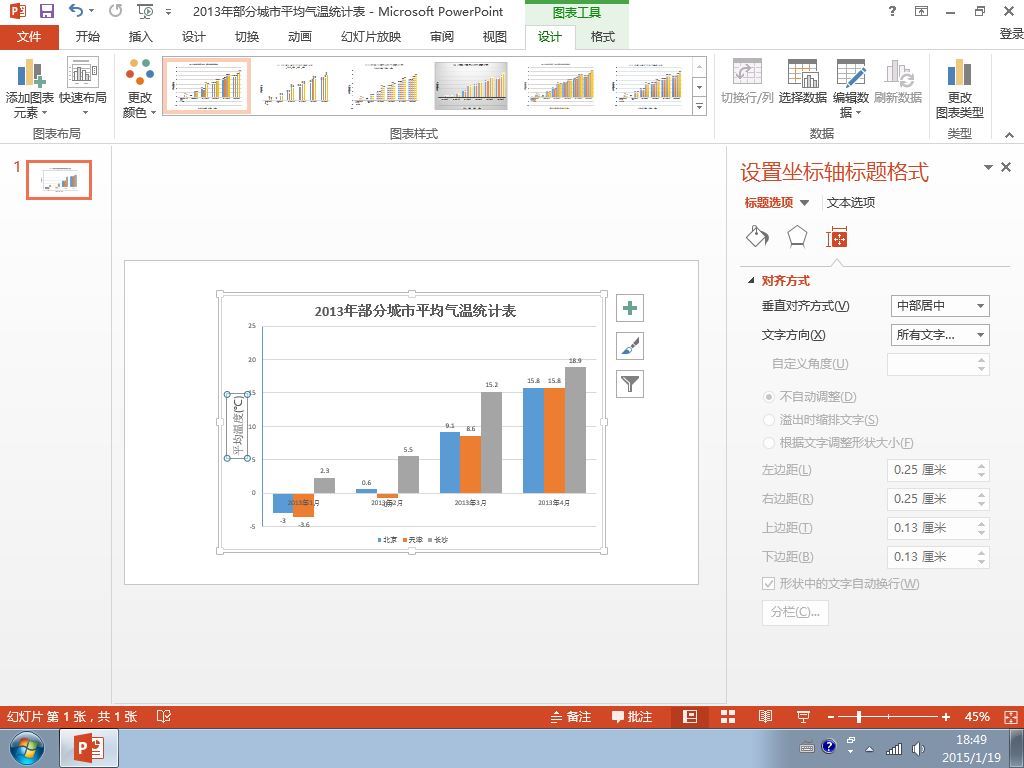Switch to the 插入 ribbon tab

click(140, 37)
